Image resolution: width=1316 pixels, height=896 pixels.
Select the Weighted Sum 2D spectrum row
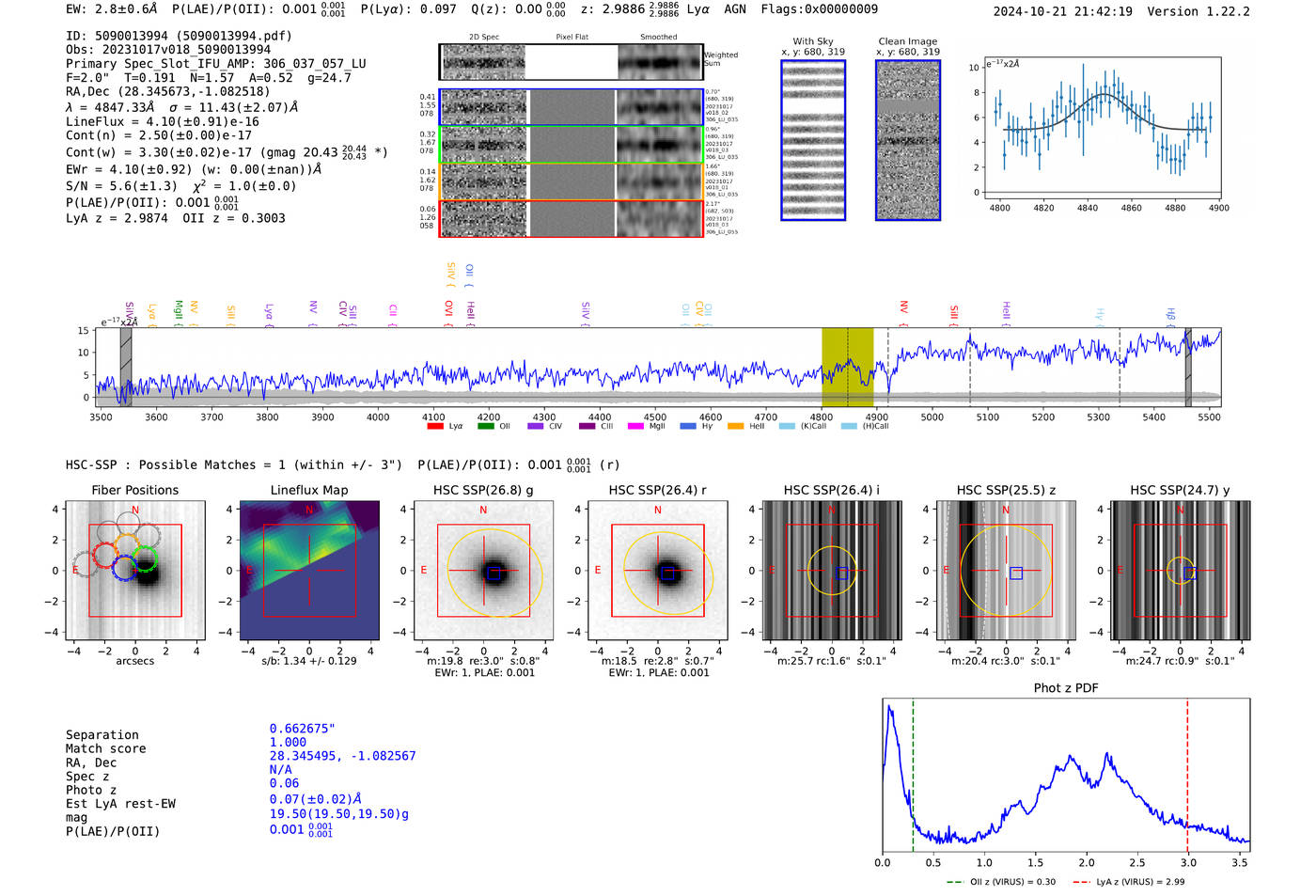(572, 62)
